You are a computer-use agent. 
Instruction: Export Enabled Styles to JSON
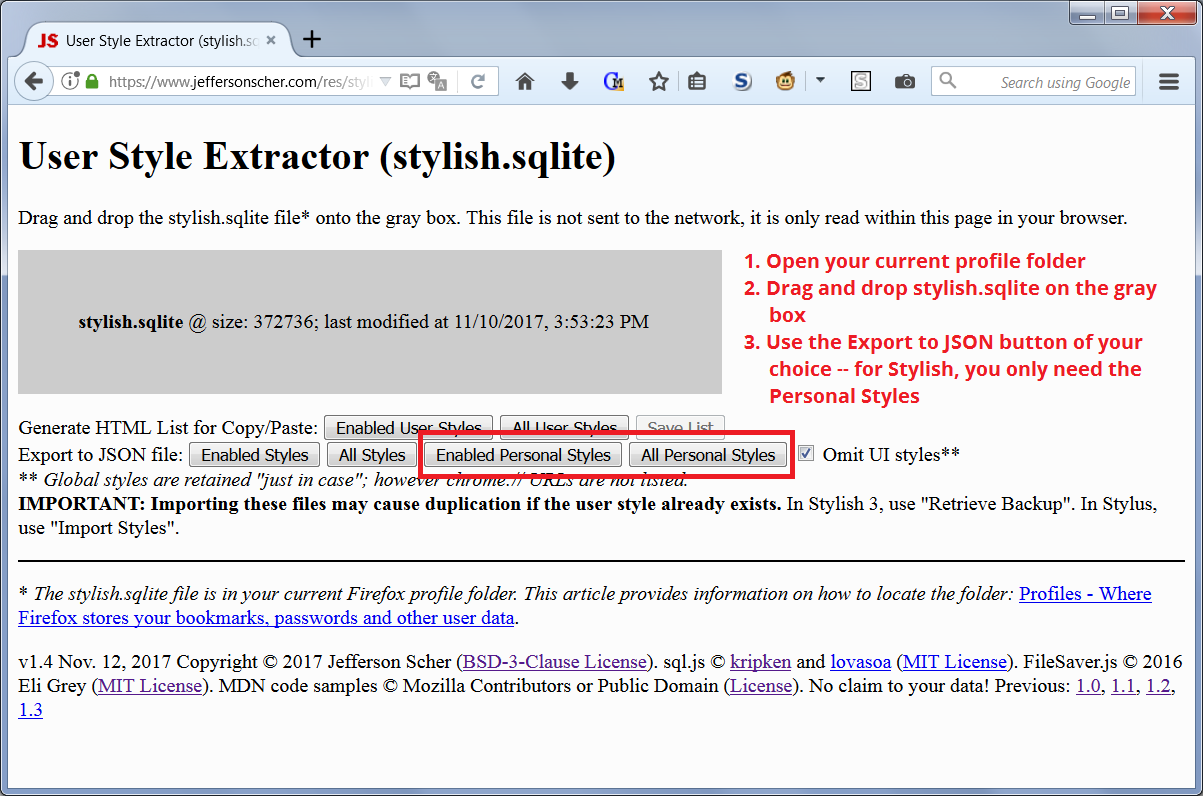click(x=255, y=455)
